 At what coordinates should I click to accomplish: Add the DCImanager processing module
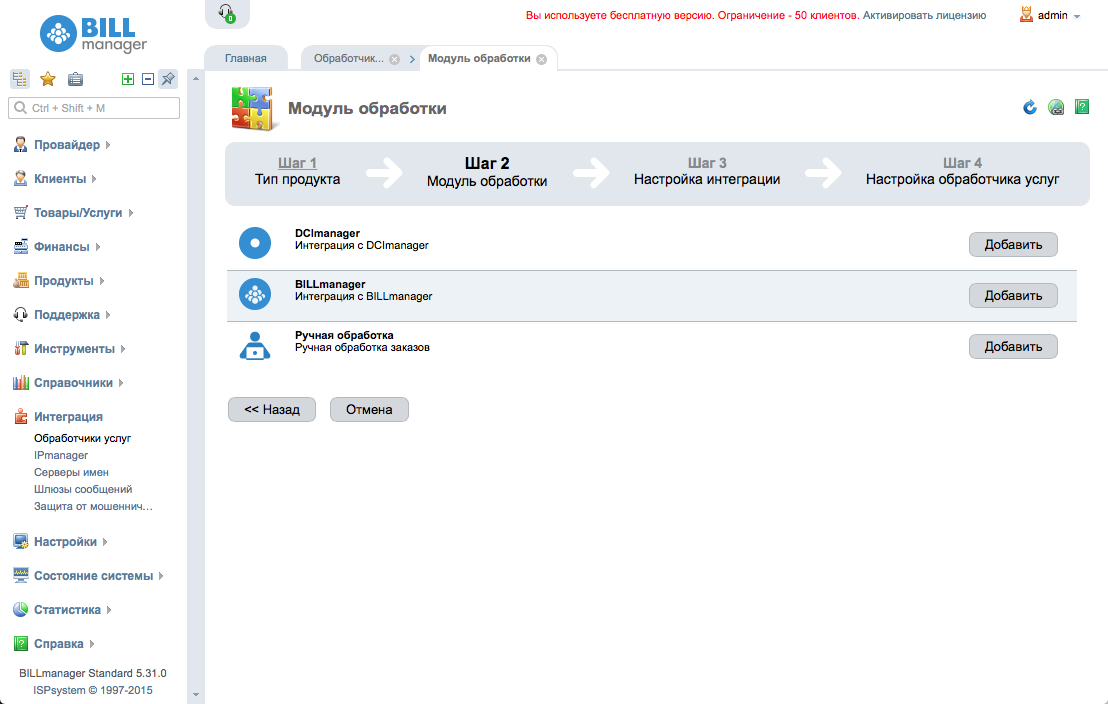[x=1013, y=245]
